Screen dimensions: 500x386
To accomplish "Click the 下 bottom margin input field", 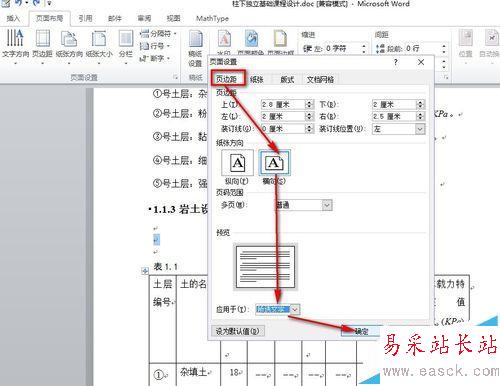I will click(x=394, y=104).
